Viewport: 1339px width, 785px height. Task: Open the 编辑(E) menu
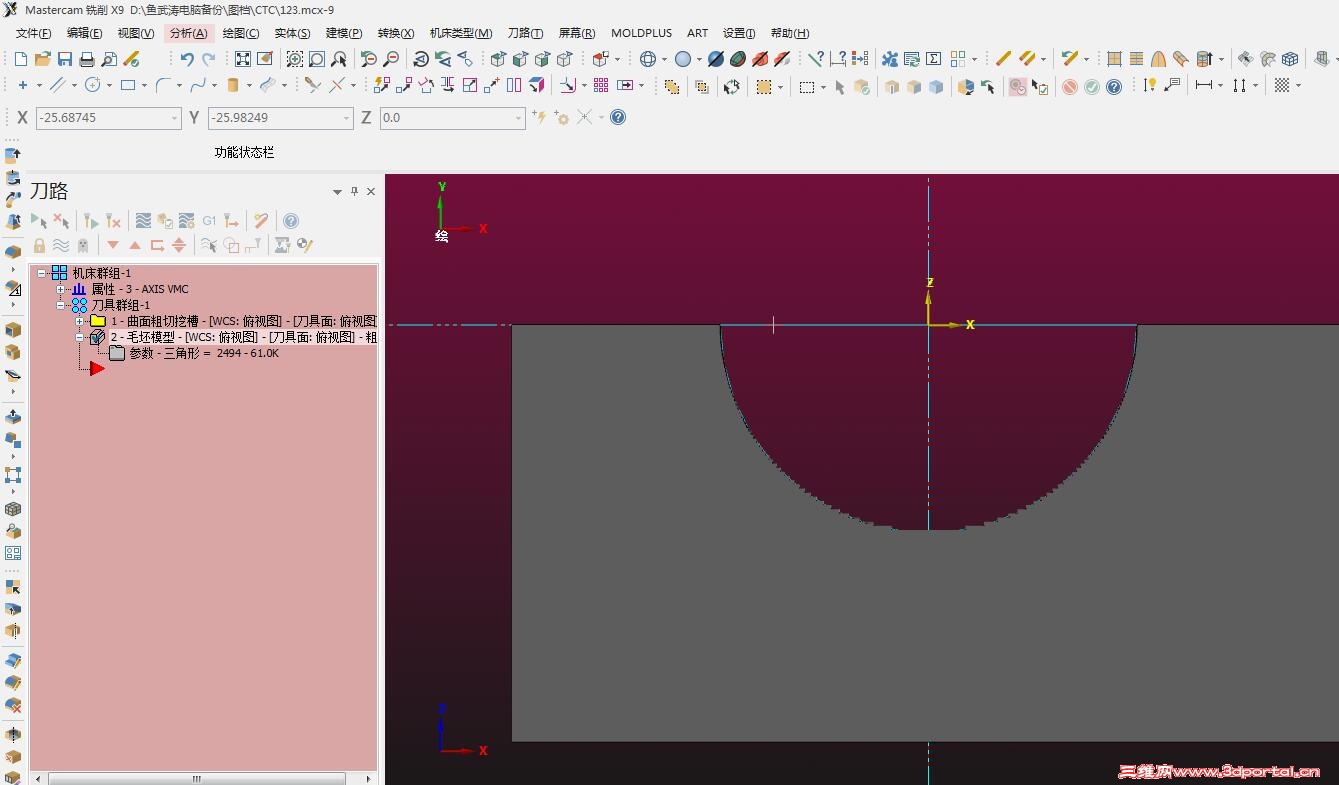coord(85,33)
